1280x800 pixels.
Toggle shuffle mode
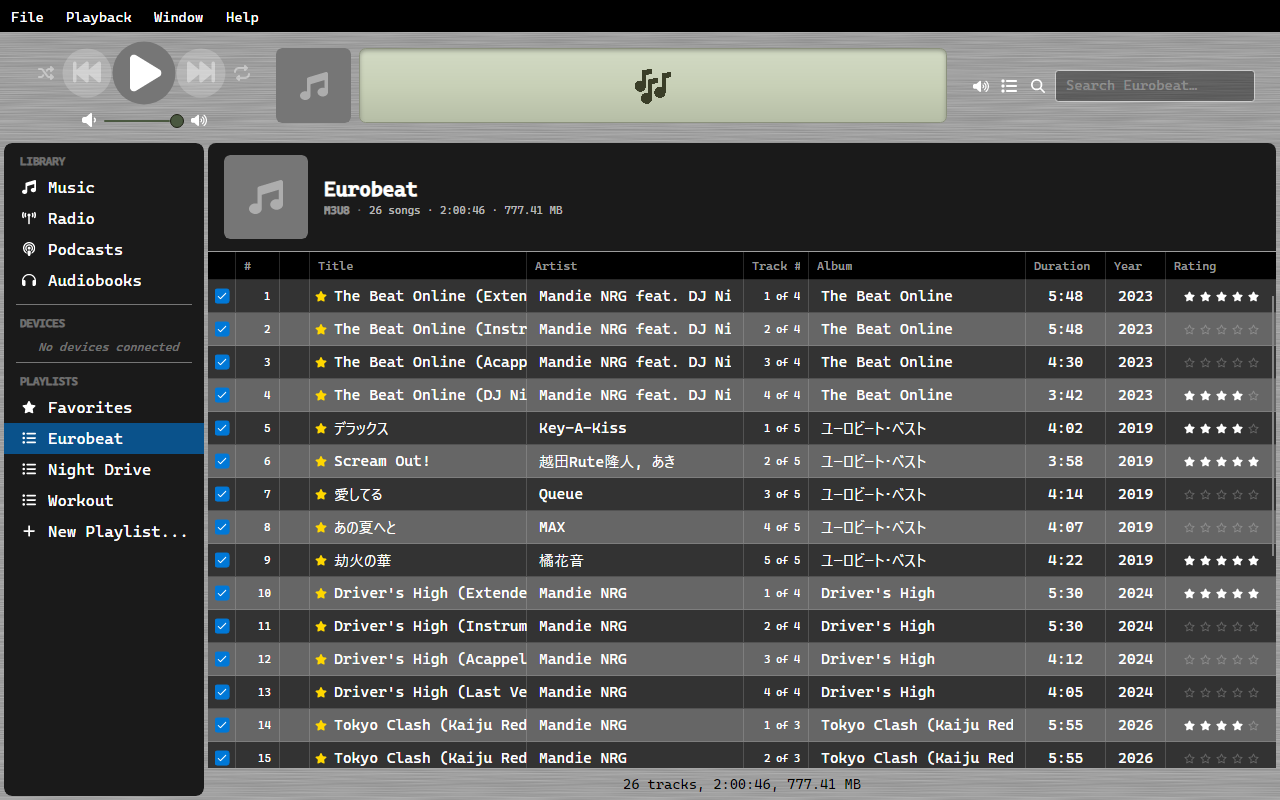pos(46,73)
